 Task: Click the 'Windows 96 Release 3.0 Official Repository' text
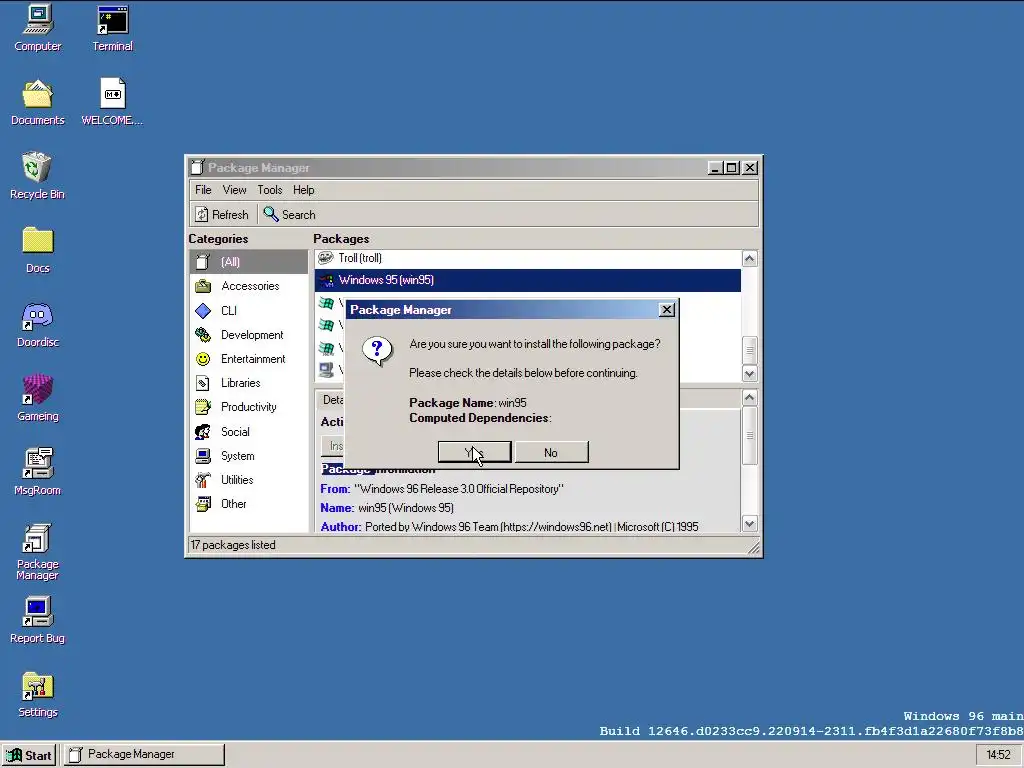(458, 488)
